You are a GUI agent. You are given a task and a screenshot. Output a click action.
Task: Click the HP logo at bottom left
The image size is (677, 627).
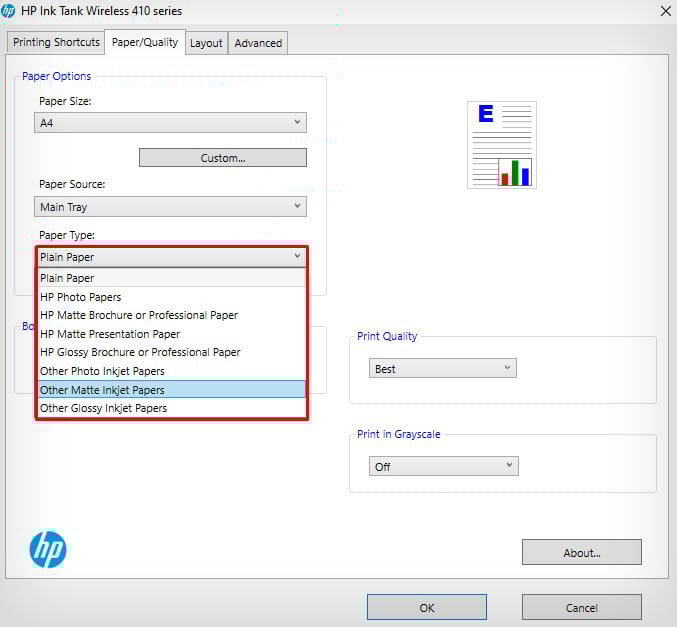[x=48, y=549]
